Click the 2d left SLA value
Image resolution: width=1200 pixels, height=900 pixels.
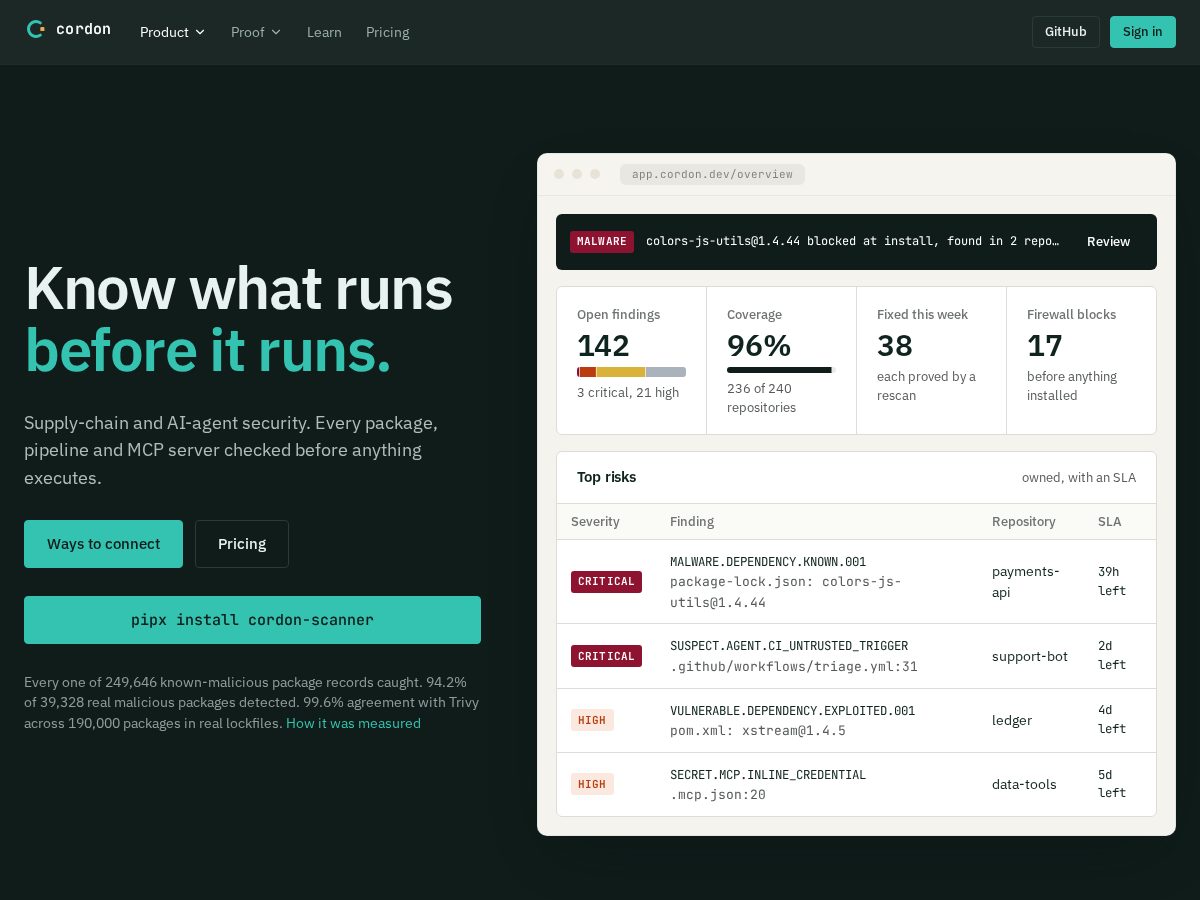(x=1112, y=655)
